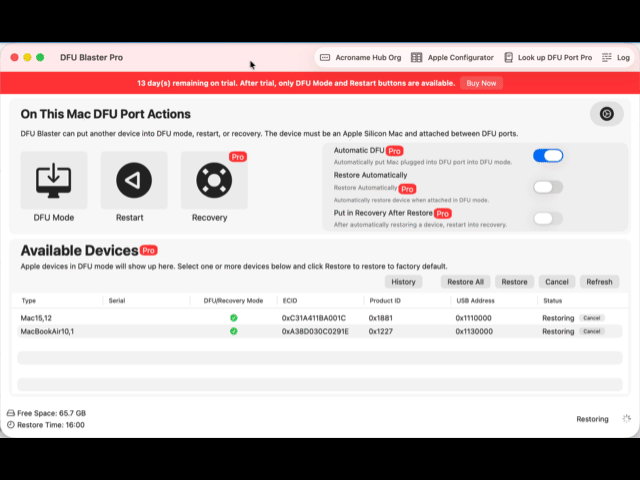Click the Restart triangle icon
Screen dimensions: 640x480
(x=134, y=181)
